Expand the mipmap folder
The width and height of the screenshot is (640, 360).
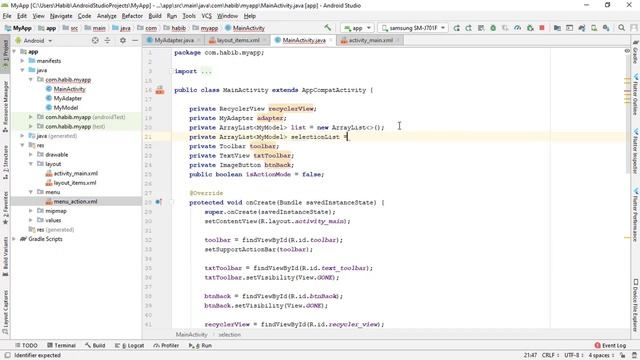click(x=31, y=211)
